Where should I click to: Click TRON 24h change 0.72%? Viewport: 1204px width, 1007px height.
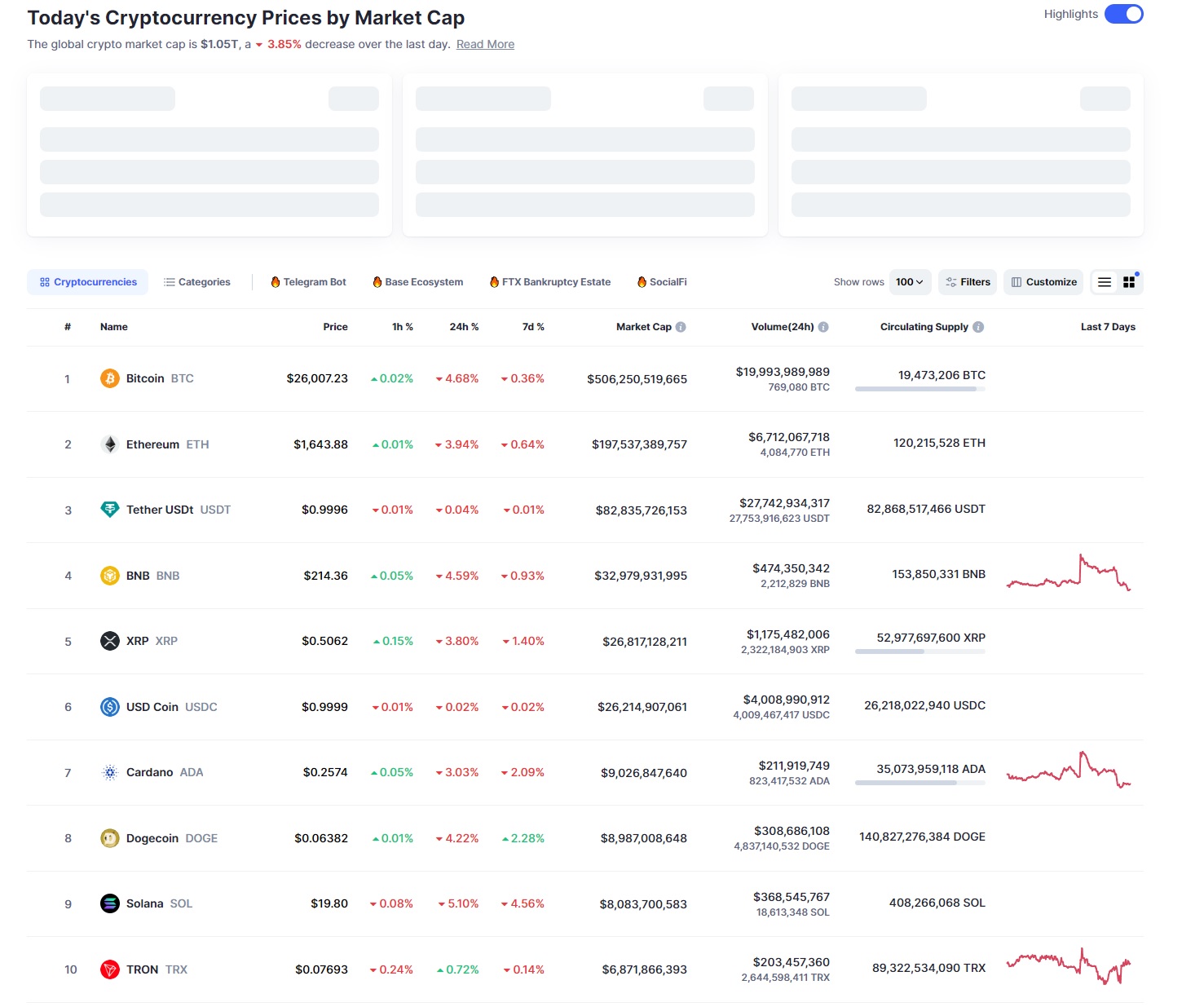(x=458, y=969)
